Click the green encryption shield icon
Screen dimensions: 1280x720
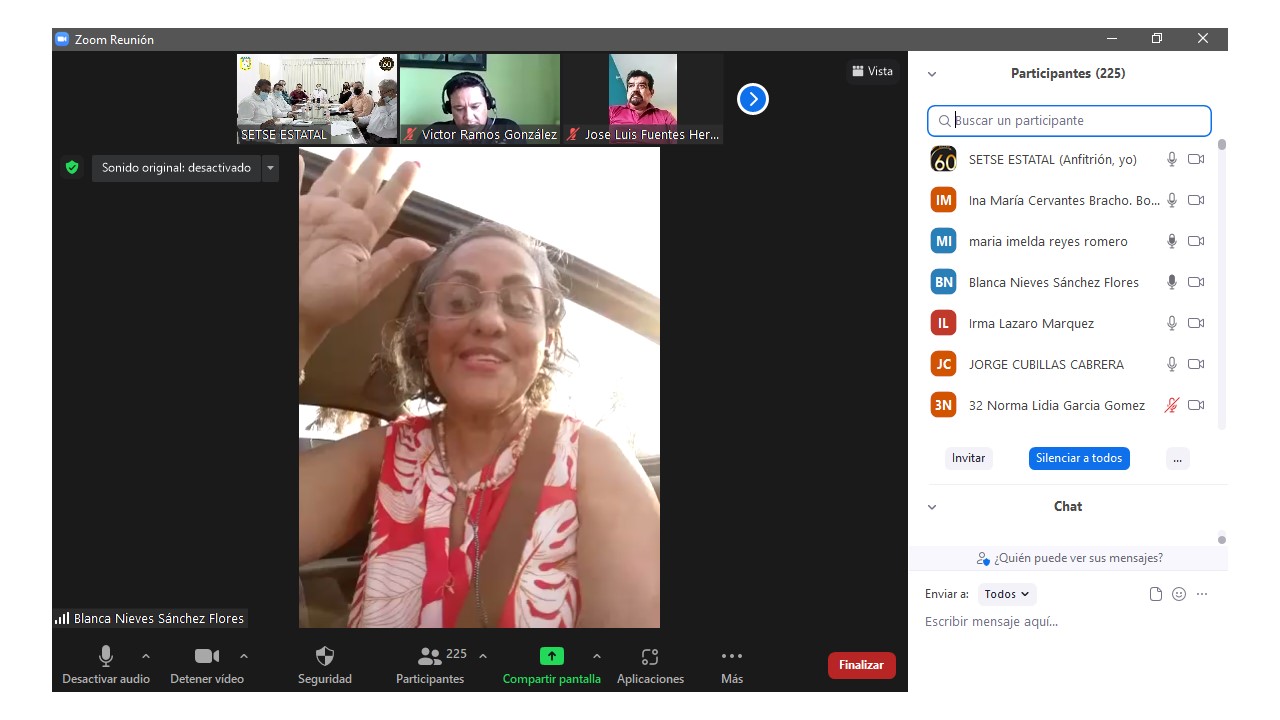72,167
